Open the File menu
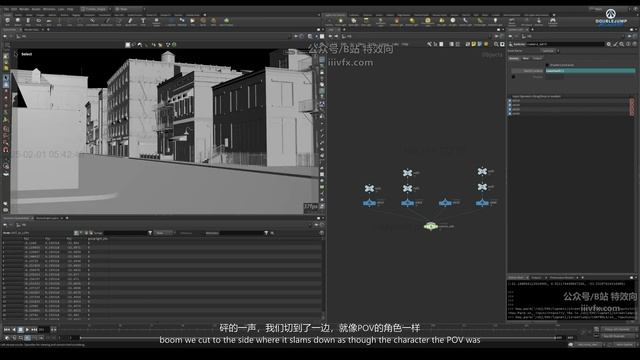Screen dimensions: 640x360 [x=6, y=9]
